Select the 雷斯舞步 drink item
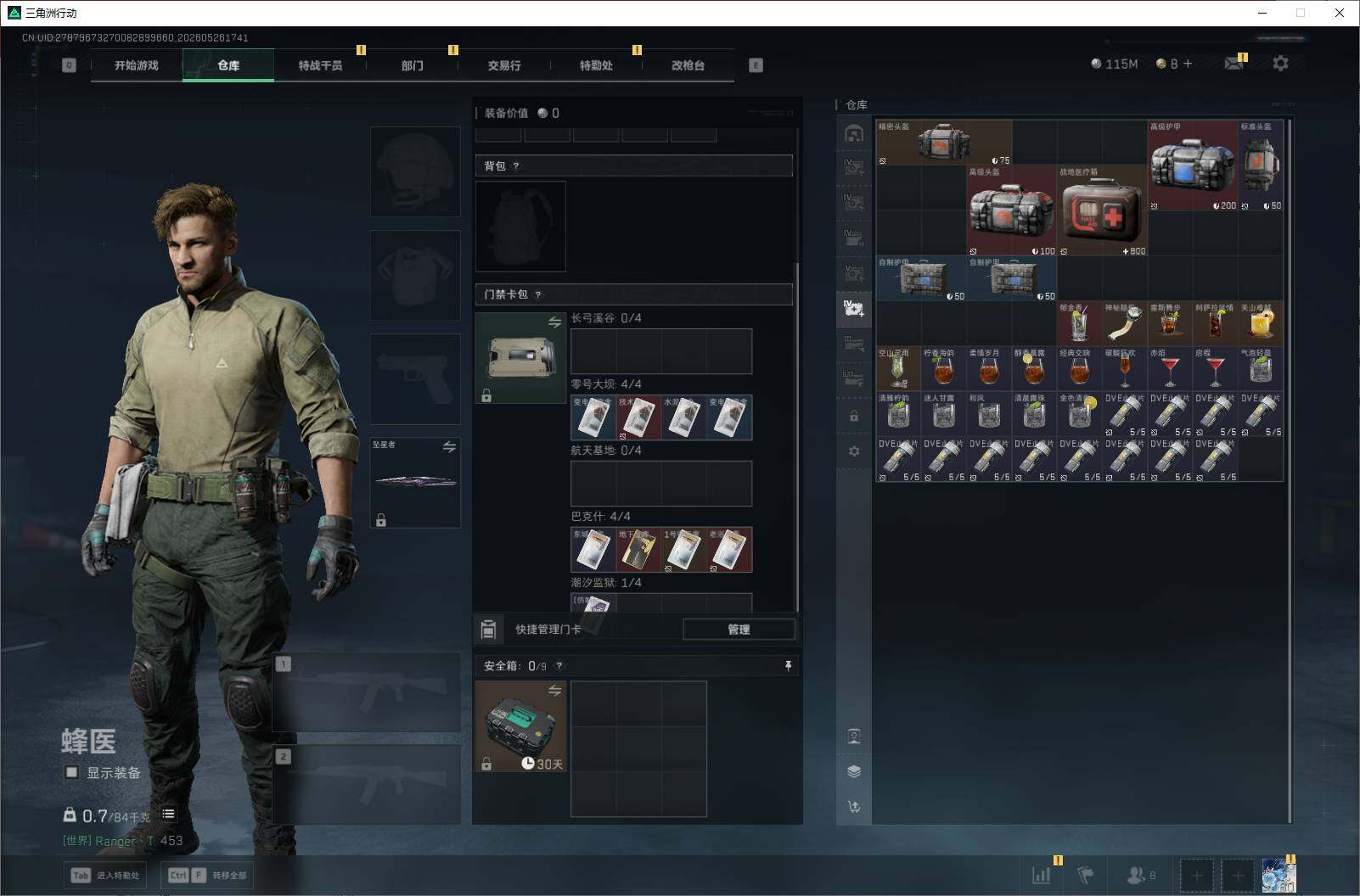Screen dimensions: 1360x896 [x=1171, y=323]
